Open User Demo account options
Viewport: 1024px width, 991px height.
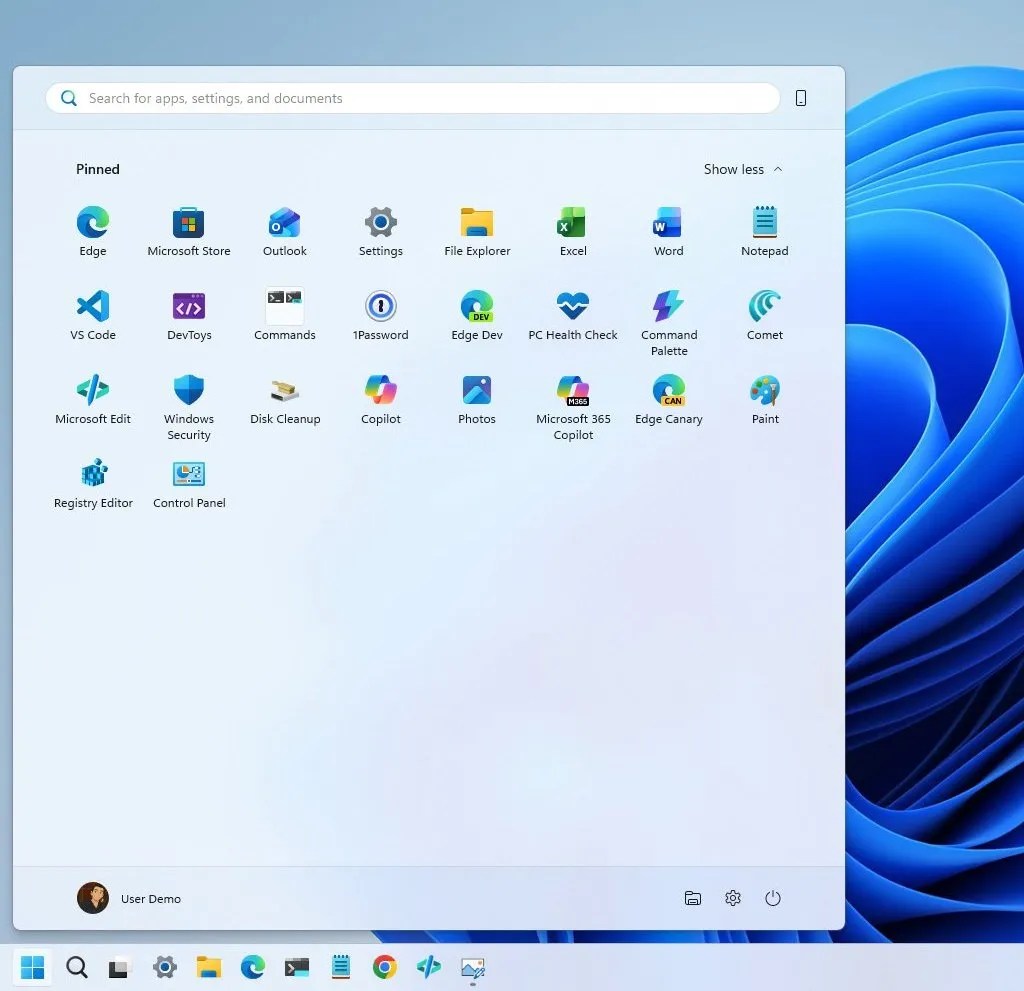(129, 898)
